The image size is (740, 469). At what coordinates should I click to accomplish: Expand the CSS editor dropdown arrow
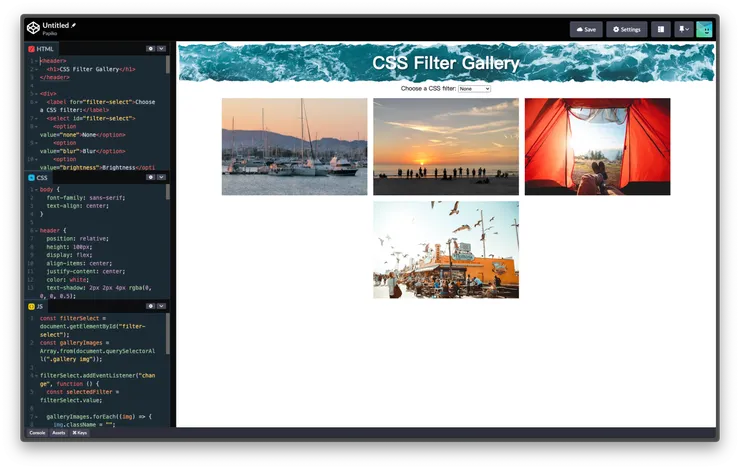(x=161, y=177)
